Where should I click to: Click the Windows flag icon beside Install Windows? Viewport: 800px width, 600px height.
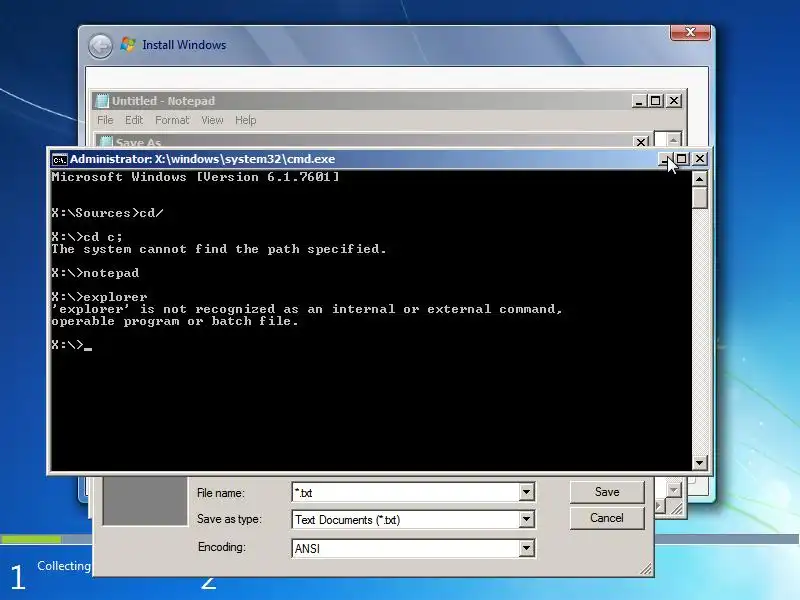click(128, 44)
